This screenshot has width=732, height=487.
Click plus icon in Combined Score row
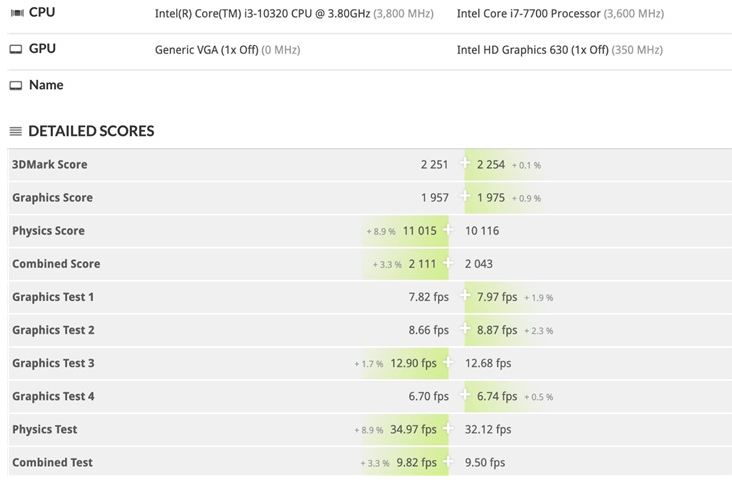448,263
